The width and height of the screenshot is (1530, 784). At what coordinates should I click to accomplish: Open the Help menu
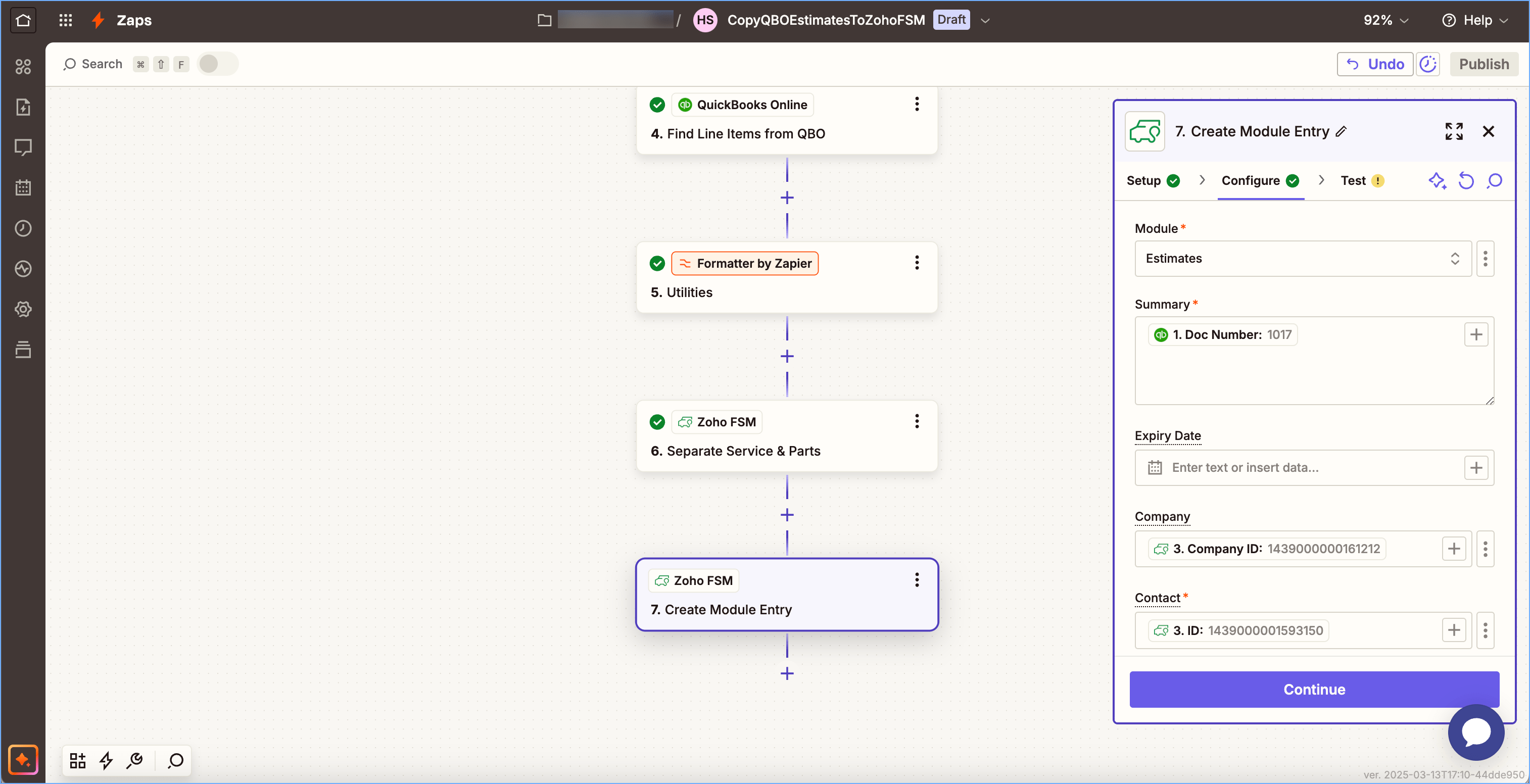[1475, 20]
